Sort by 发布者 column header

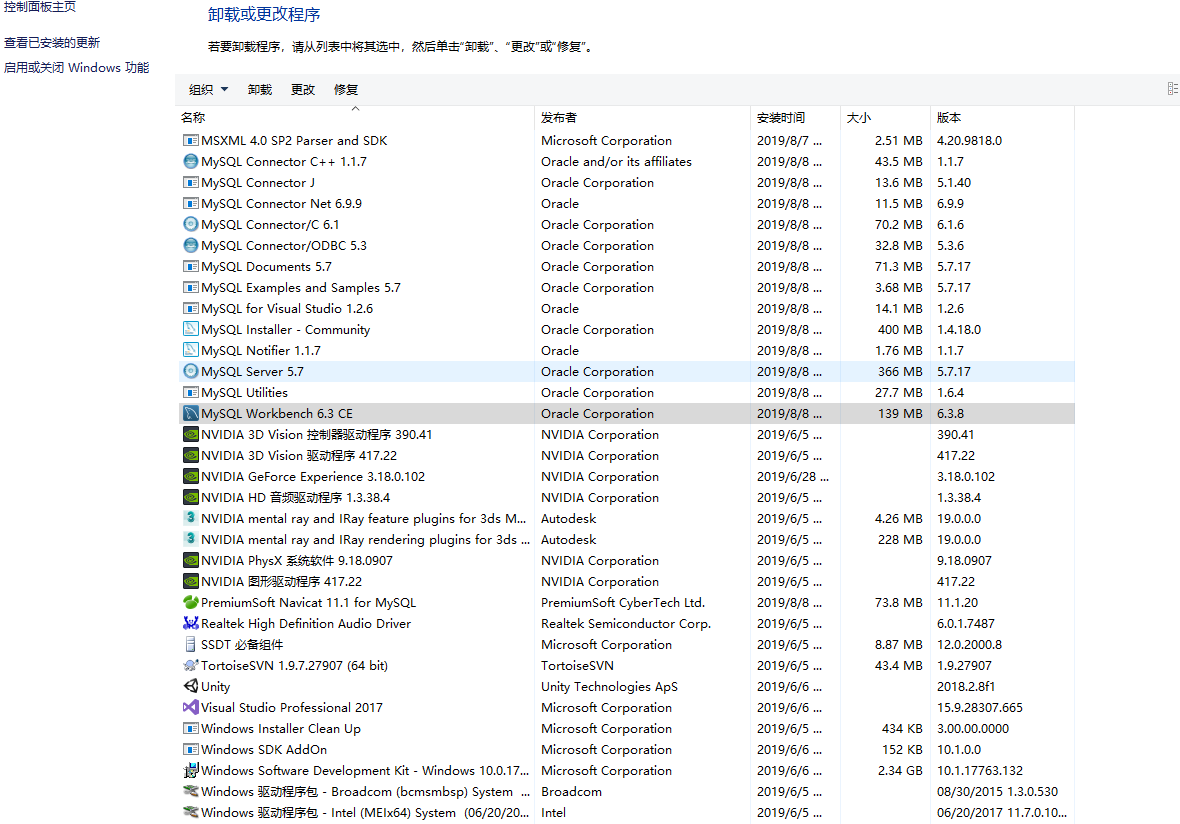click(643, 117)
